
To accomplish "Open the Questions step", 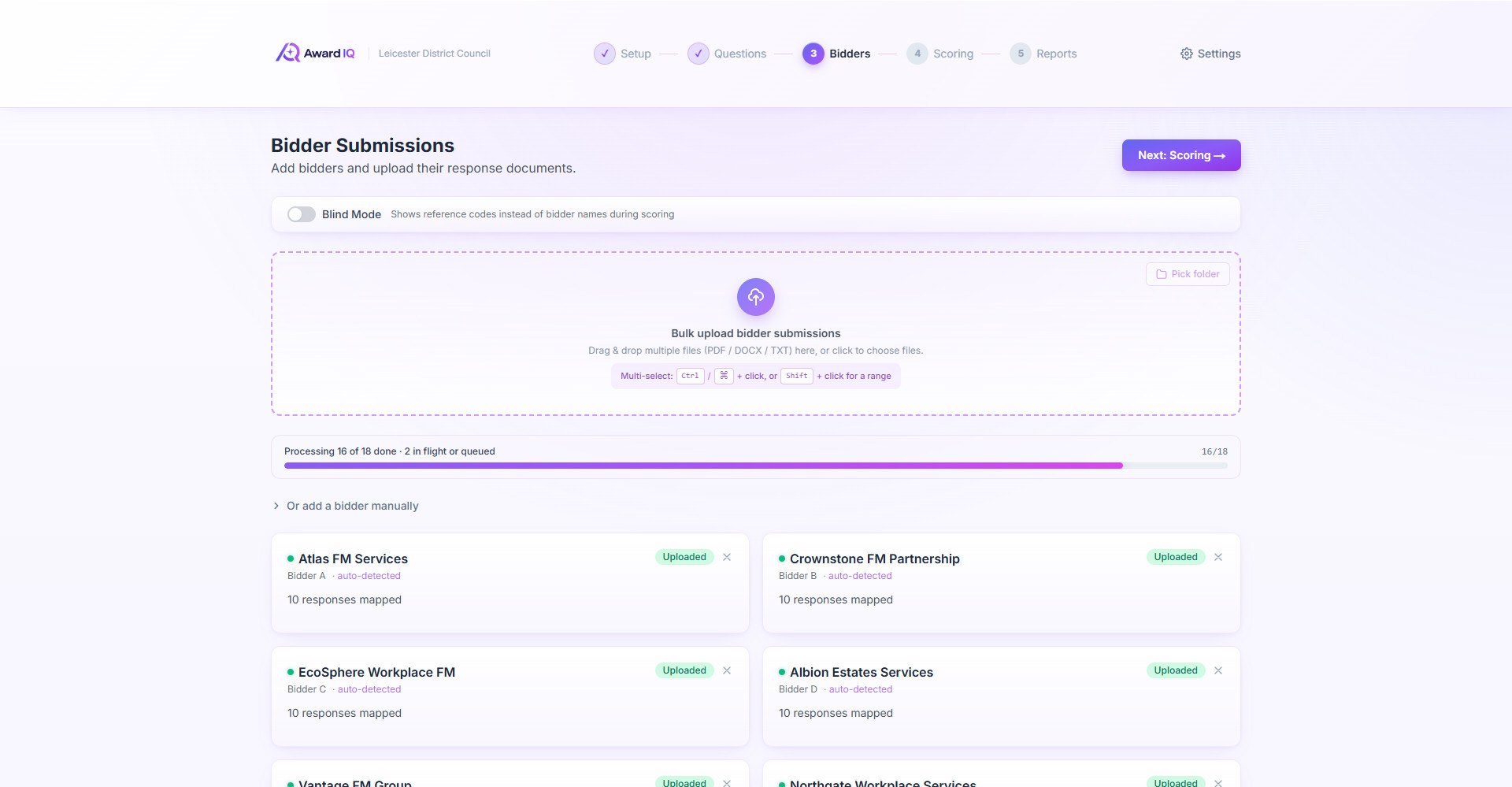I will (x=727, y=54).
